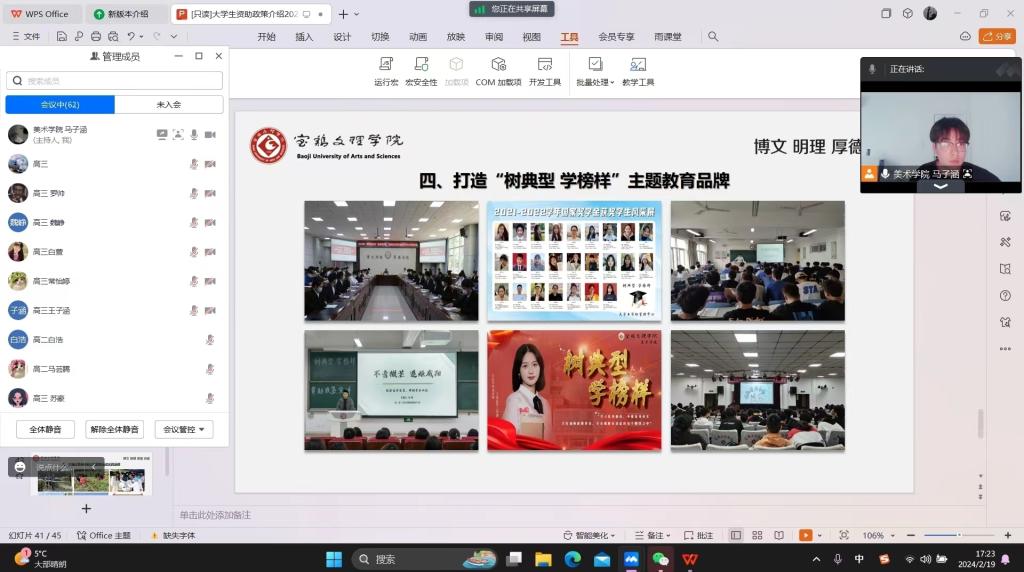Click the zoom slider in status bar
1024x572 pixels.
[959, 535]
